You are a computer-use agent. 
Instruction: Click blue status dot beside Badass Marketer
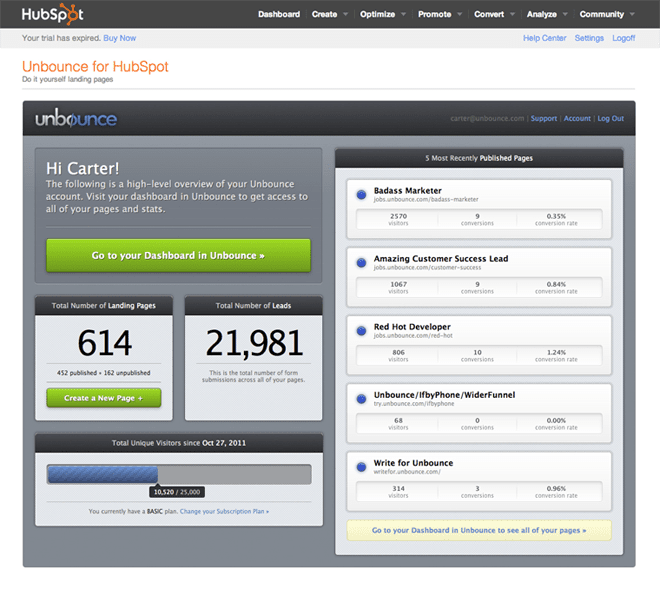361,195
